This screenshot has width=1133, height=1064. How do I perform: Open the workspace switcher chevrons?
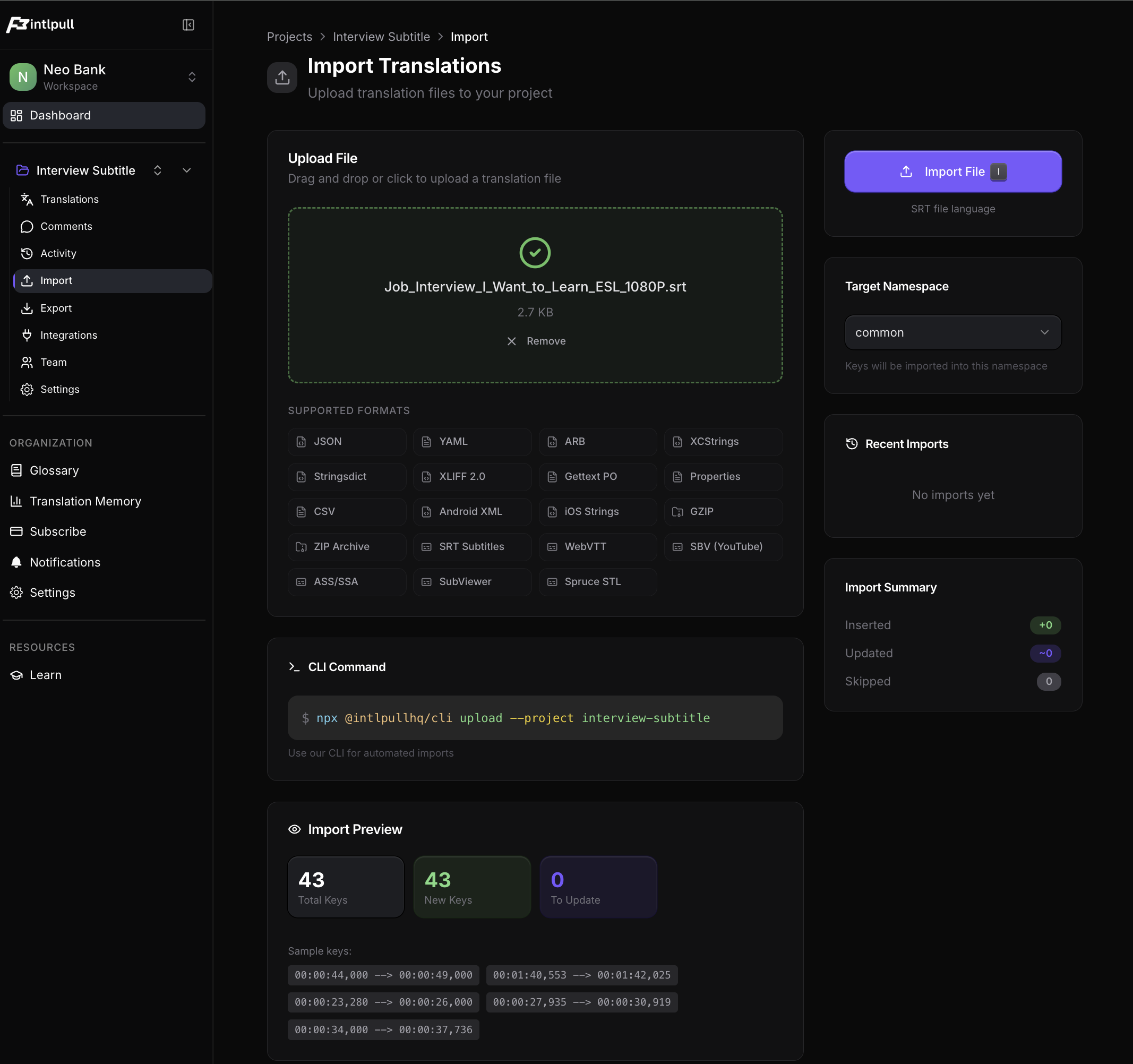coord(192,77)
